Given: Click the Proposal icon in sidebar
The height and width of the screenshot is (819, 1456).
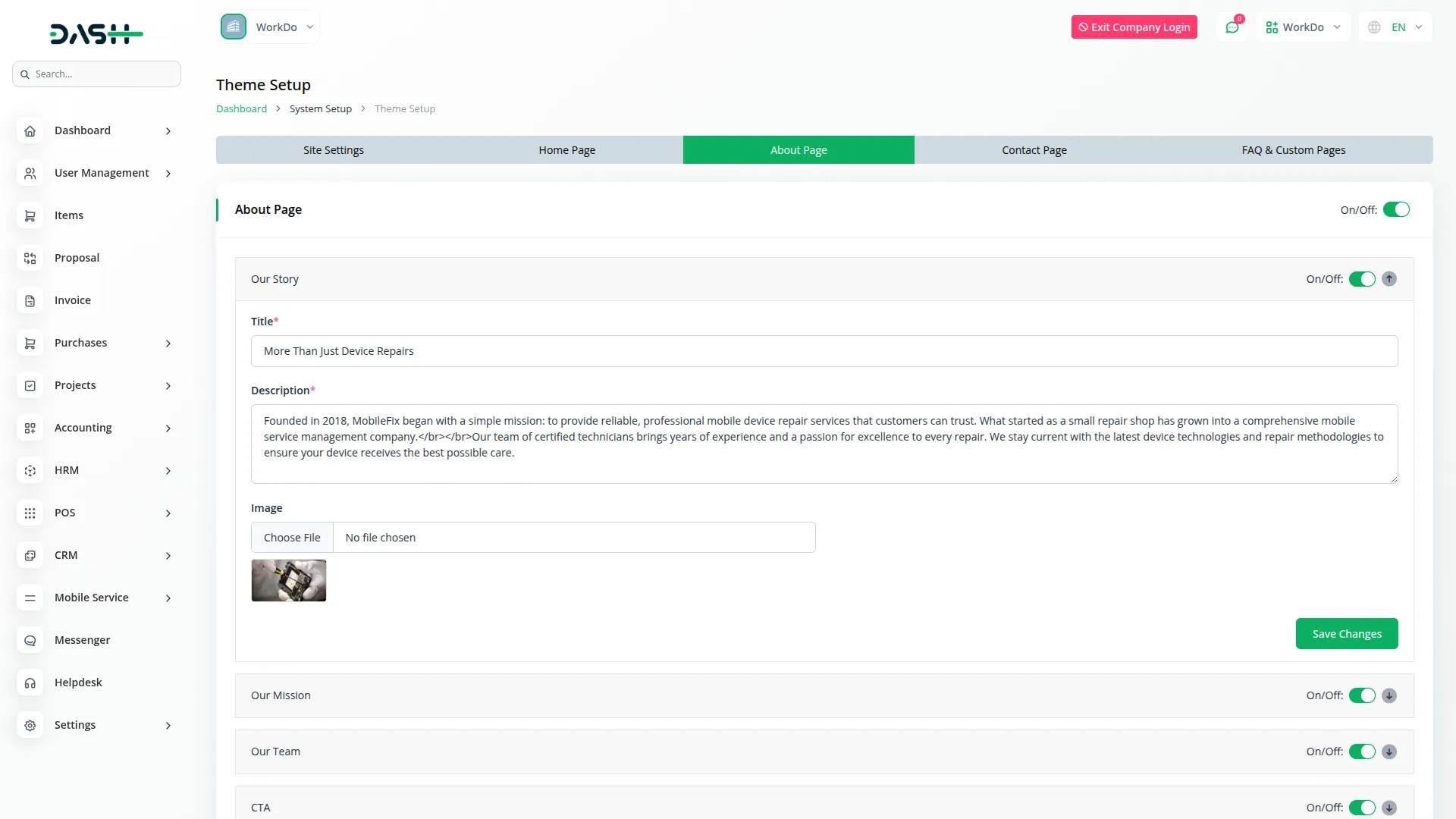Looking at the screenshot, I should click(x=30, y=258).
